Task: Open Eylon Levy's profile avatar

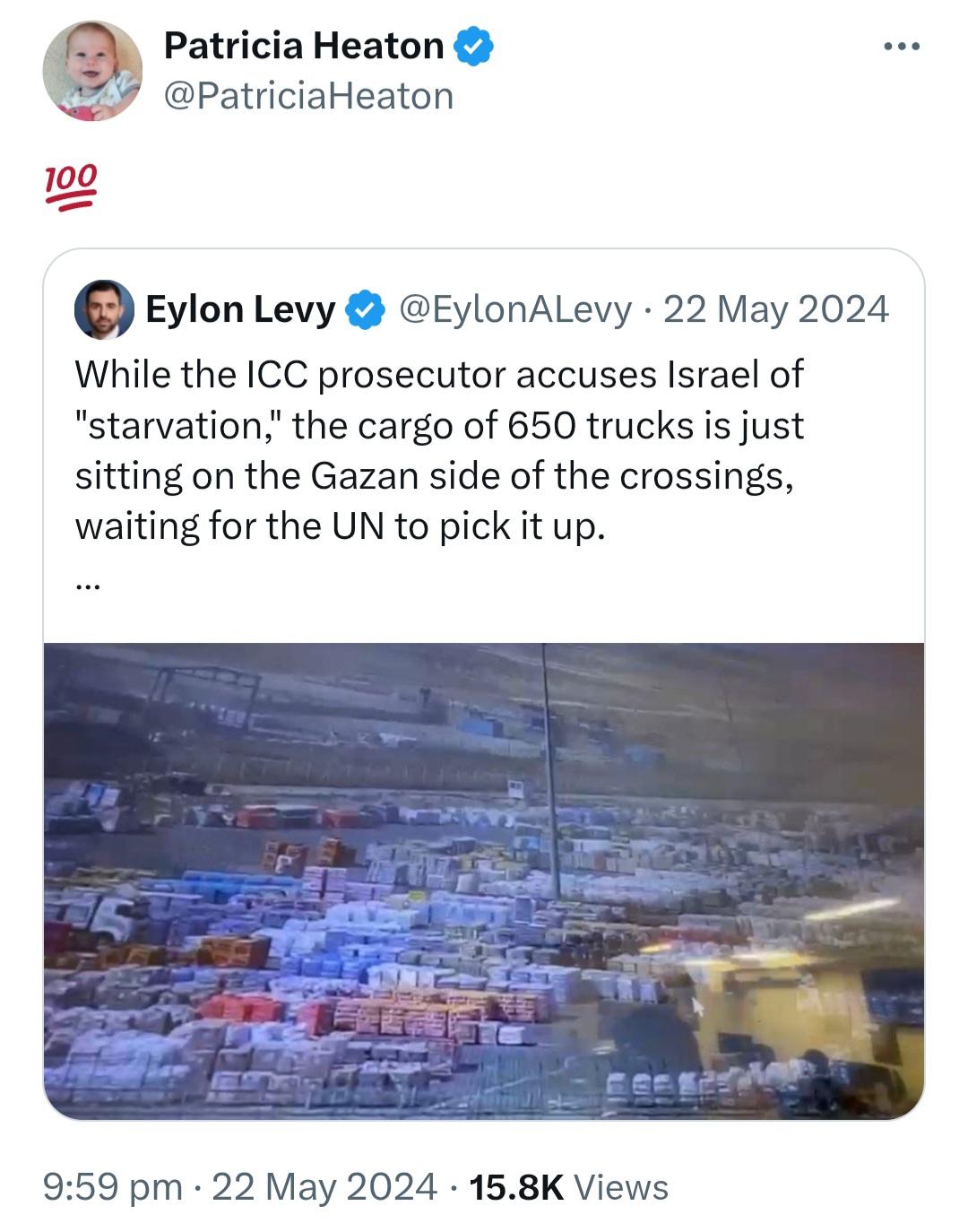Action: coord(104,309)
